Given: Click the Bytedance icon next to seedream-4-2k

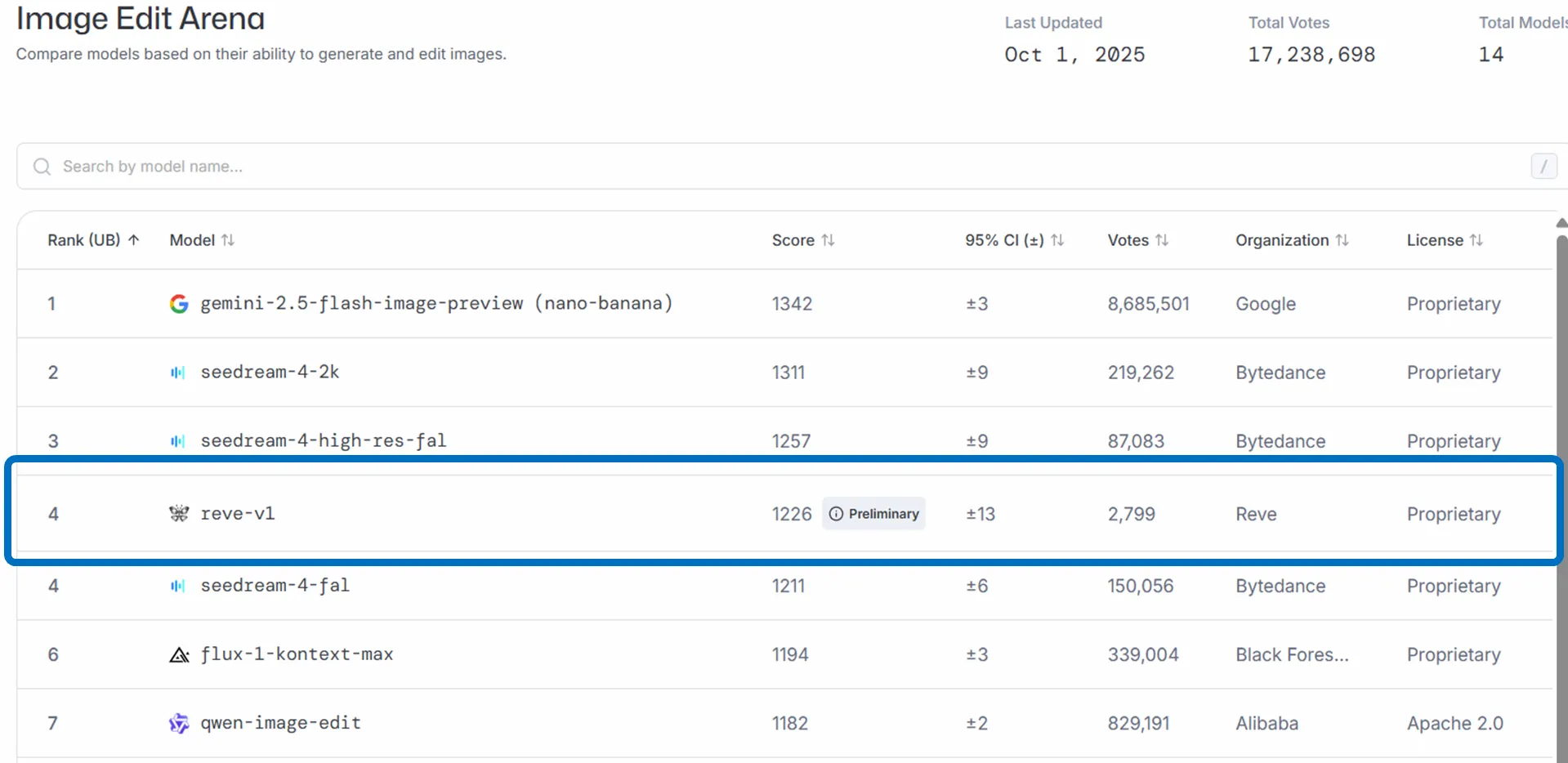Looking at the screenshot, I should tap(177, 373).
